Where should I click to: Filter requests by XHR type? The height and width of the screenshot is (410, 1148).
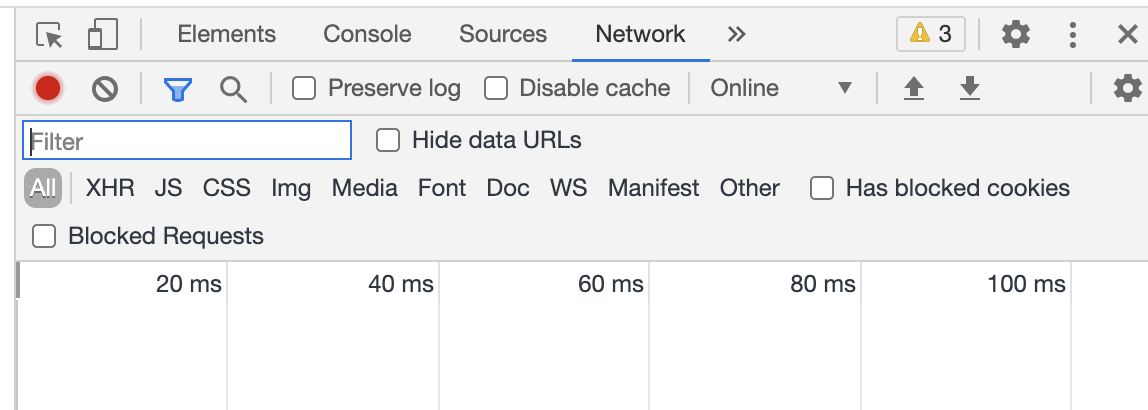click(x=110, y=188)
